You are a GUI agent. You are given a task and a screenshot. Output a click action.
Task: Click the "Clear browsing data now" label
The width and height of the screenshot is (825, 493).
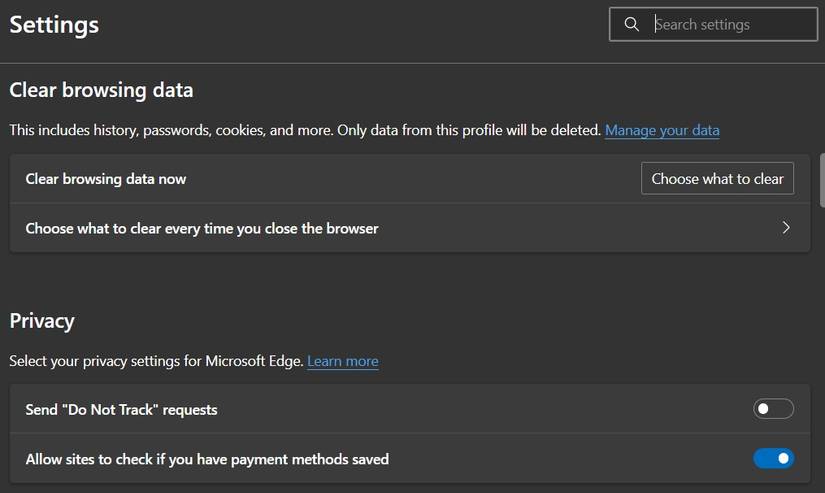click(106, 179)
